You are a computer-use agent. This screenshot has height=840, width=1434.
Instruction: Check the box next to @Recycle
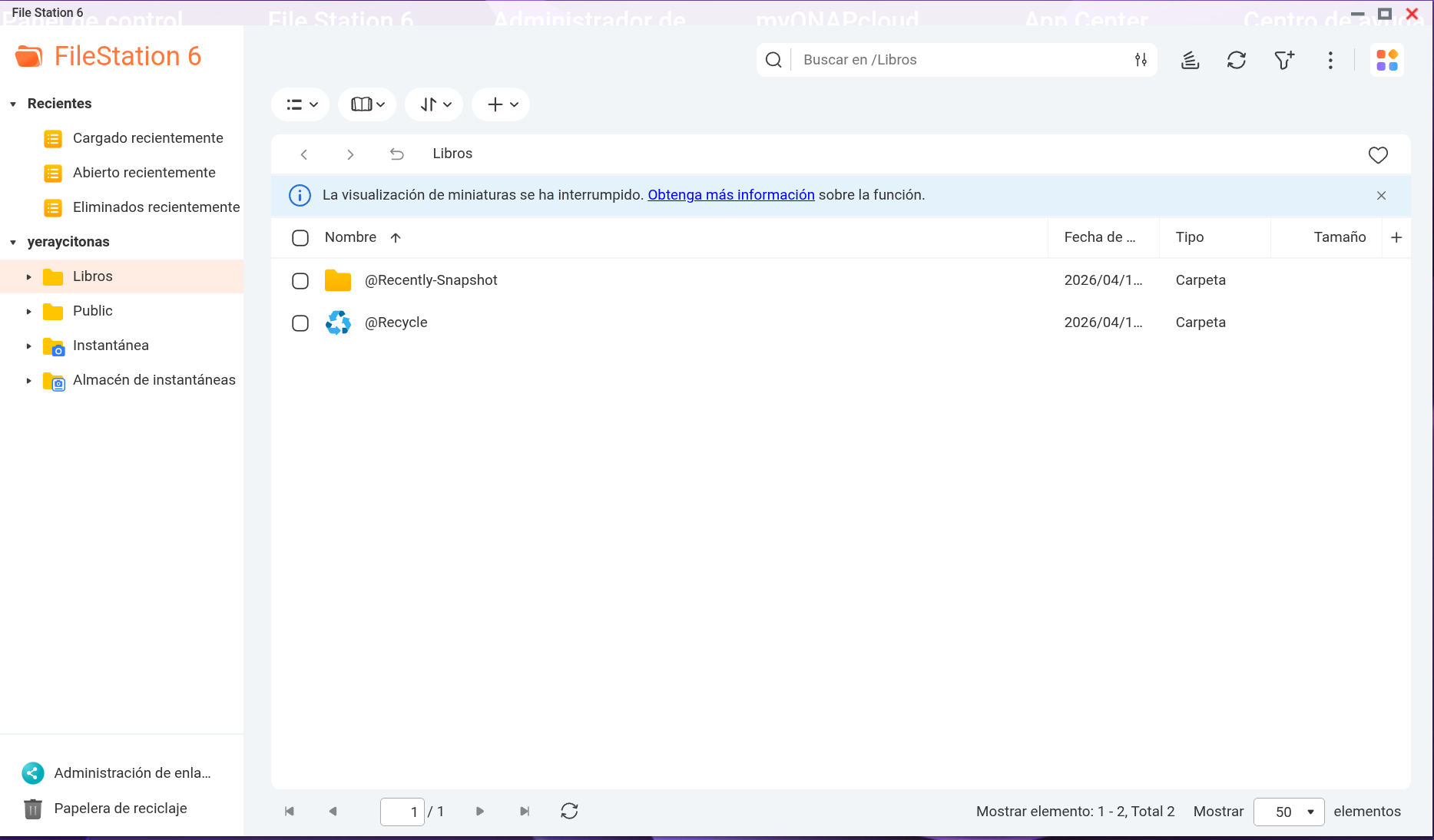click(300, 323)
